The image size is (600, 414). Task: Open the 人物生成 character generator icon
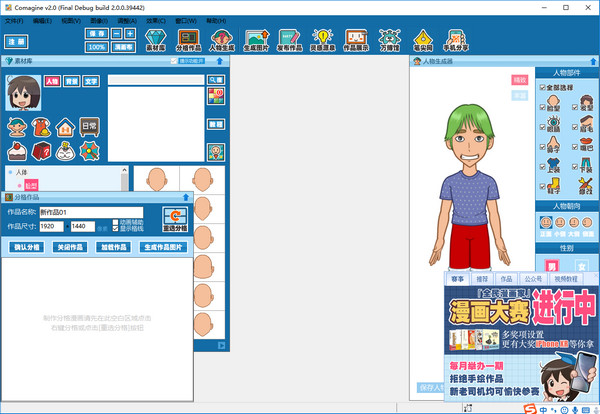pyautogui.click(x=221, y=41)
